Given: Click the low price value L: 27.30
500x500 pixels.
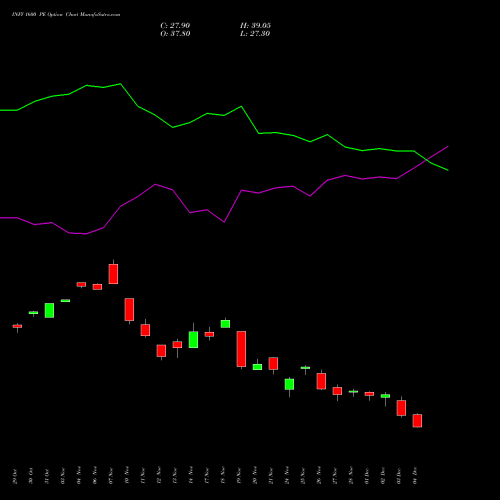Looking at the screenshot, I should point(255,34).
